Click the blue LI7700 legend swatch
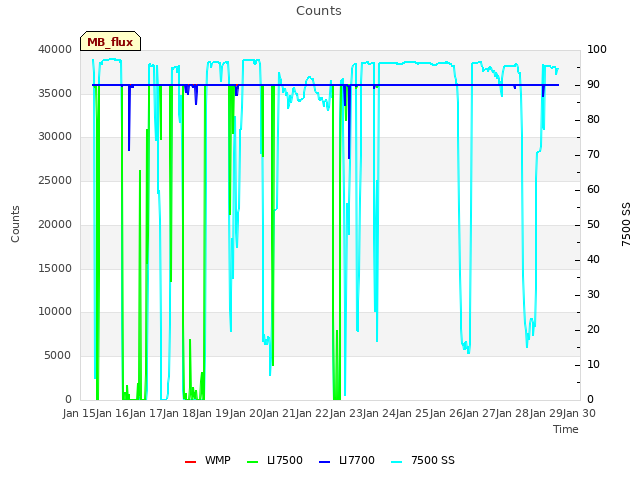The image size is (640, 480). coord(324,462)
